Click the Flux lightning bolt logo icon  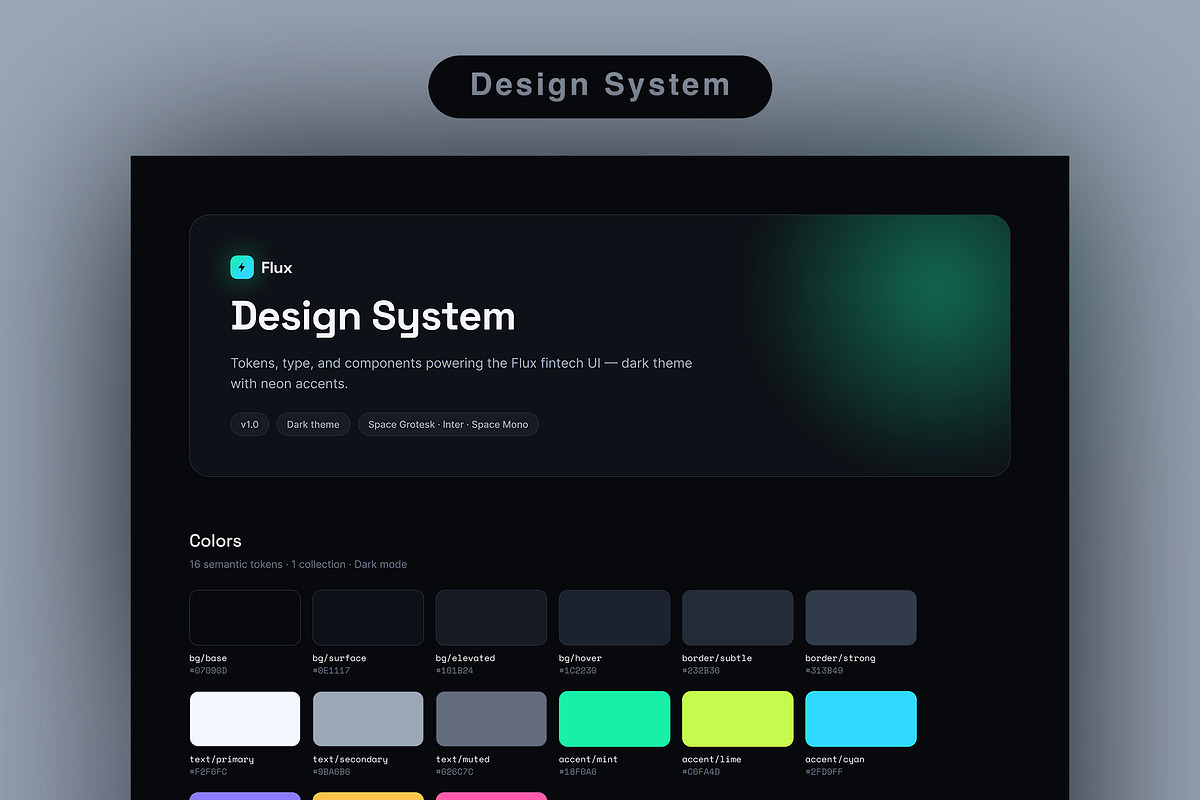[x=242, y=267]
